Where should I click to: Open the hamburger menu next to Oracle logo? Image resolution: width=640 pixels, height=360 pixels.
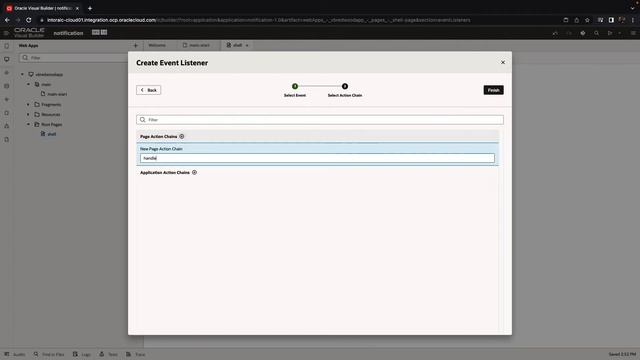pyautogui.click(x=6, y=33)
